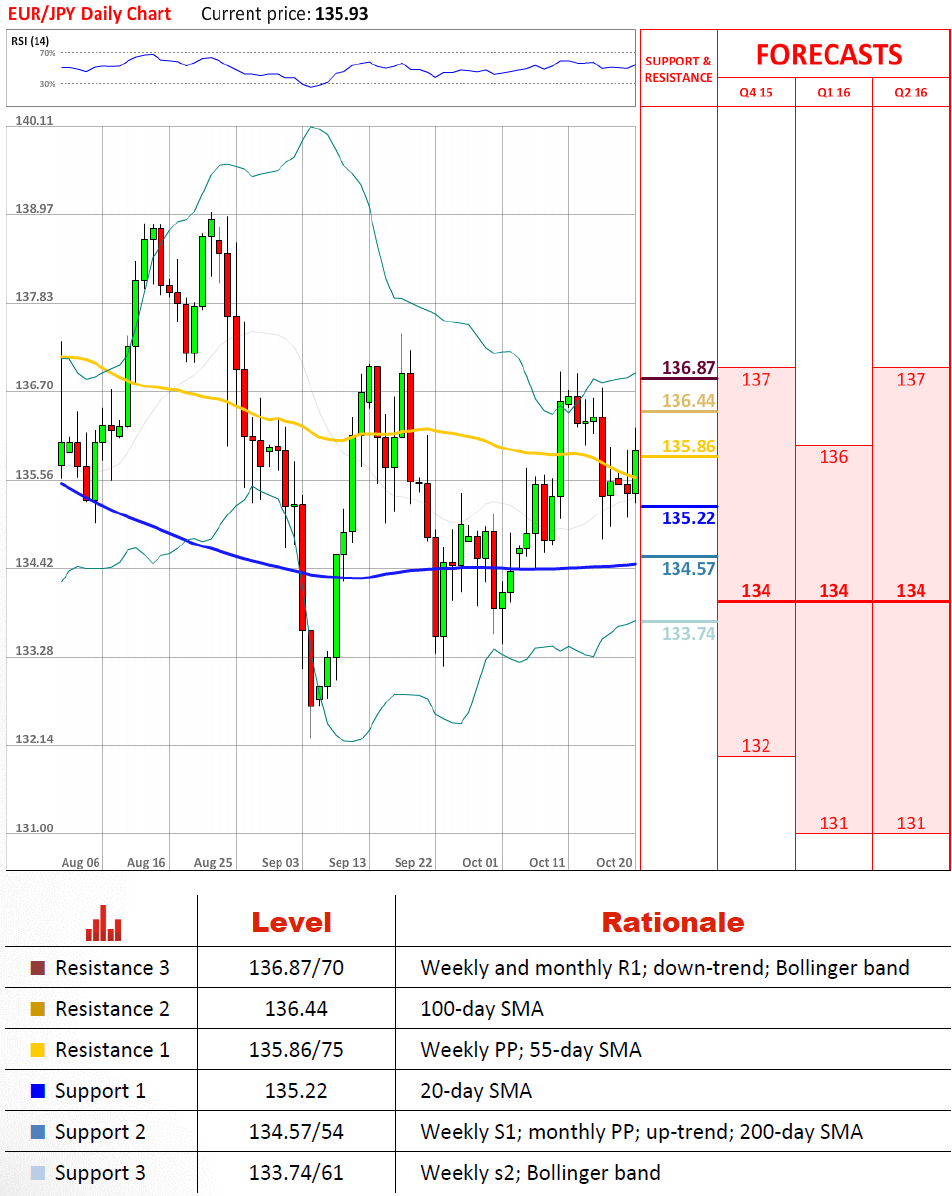Click the current price 135.93 value
The width and height of the screenshot is (952, 1196).
(342, 14)
